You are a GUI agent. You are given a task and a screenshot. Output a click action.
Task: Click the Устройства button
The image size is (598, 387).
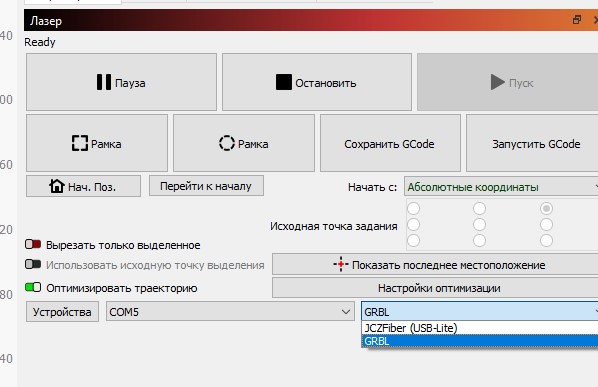[x=62, y=312]
